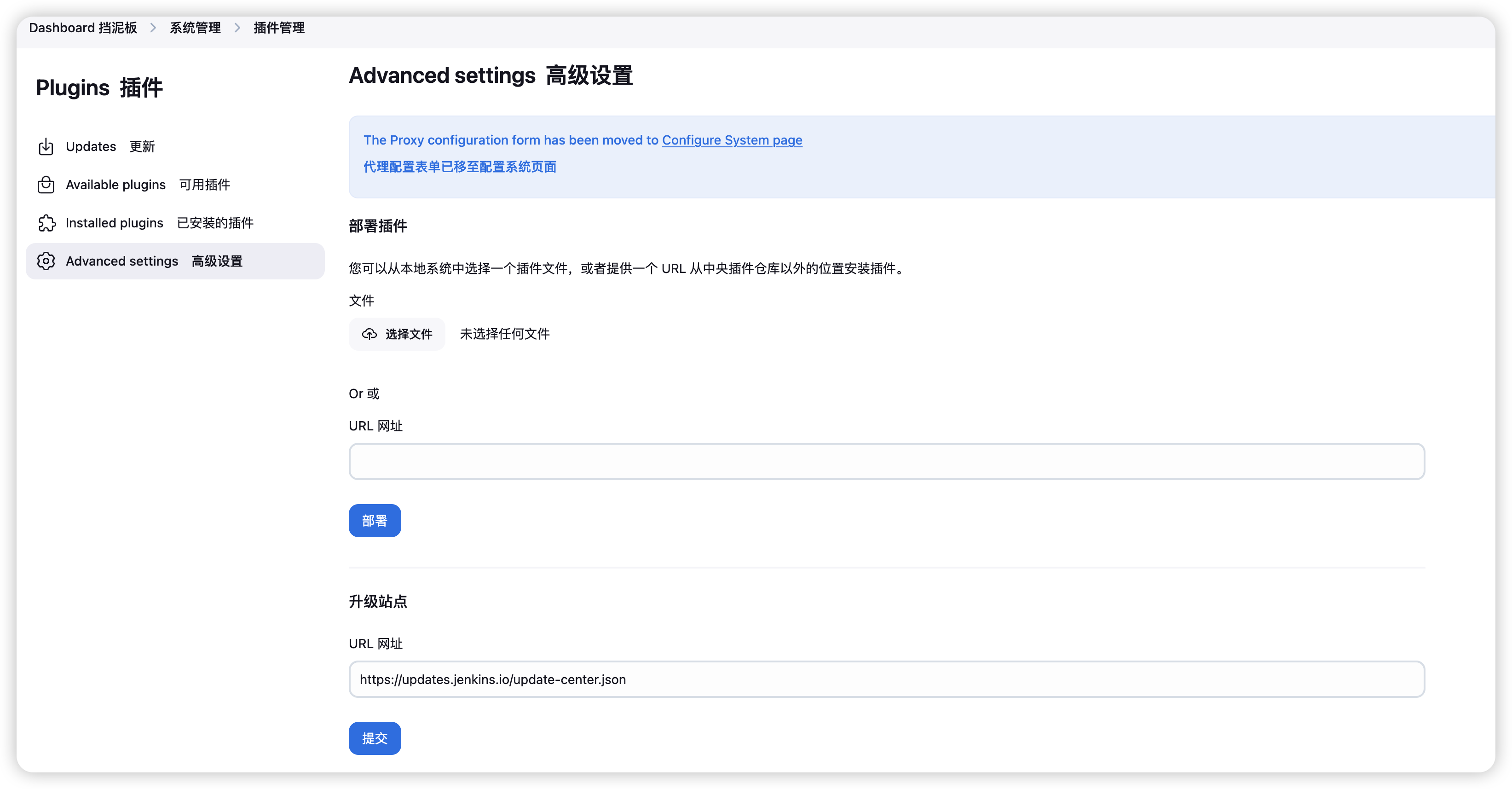Viewport: 1512px width, 789px height.
Task: Click the blue 提交 submit button
Action: click(x=375, y=738)
